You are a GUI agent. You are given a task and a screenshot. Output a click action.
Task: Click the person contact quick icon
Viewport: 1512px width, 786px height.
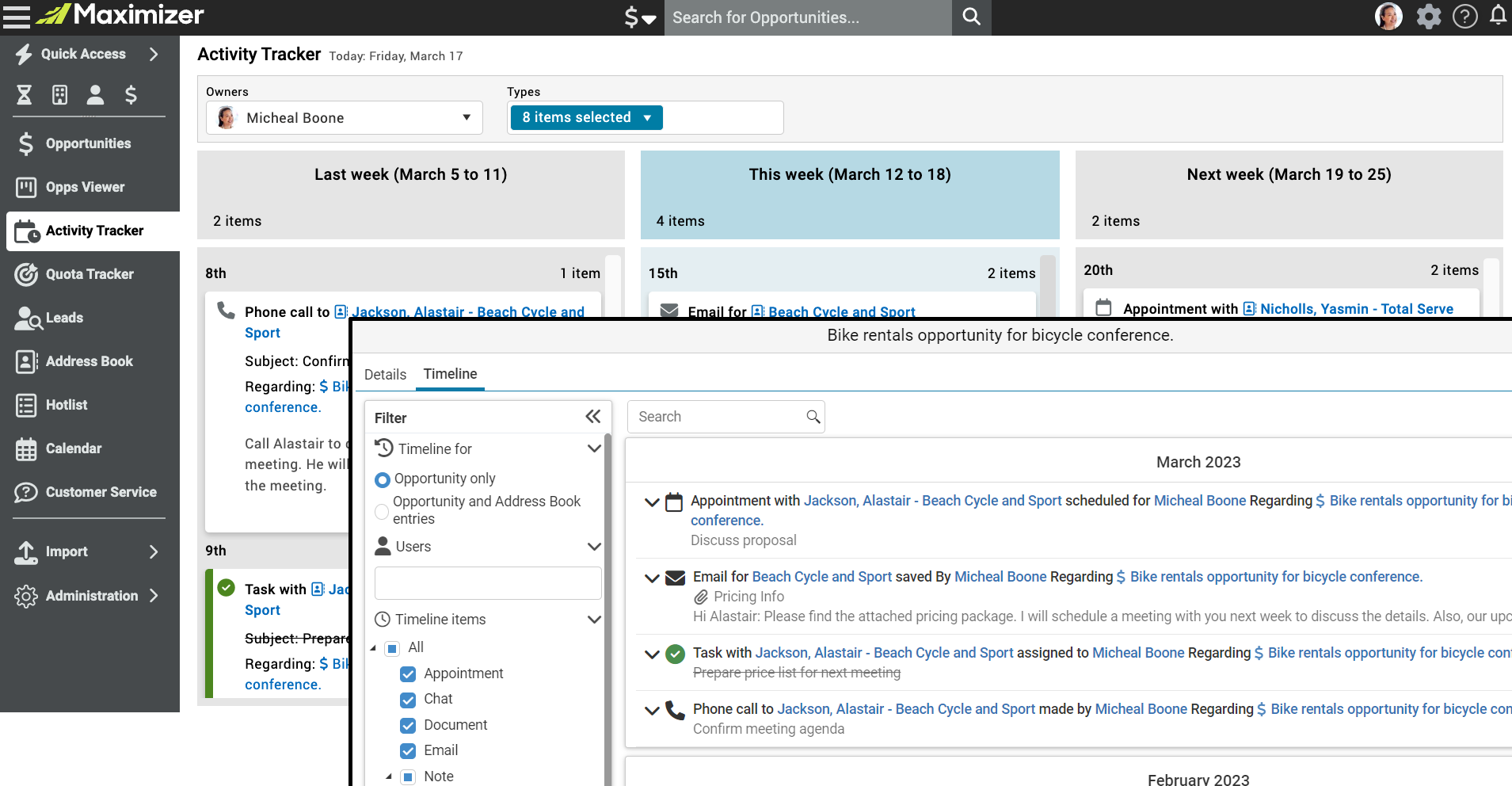[x=95, y=95]
